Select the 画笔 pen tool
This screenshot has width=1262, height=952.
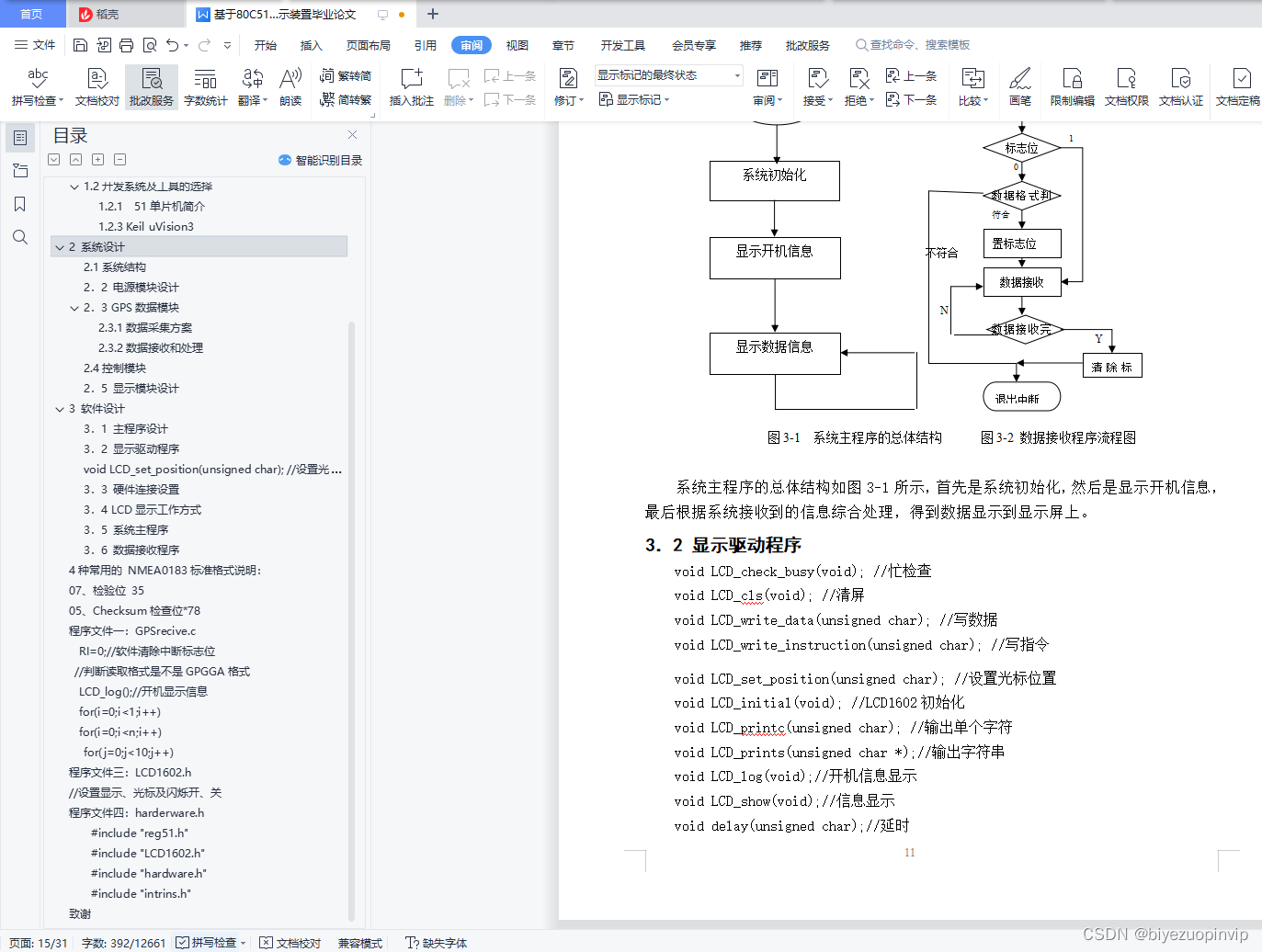(1020, 88)
